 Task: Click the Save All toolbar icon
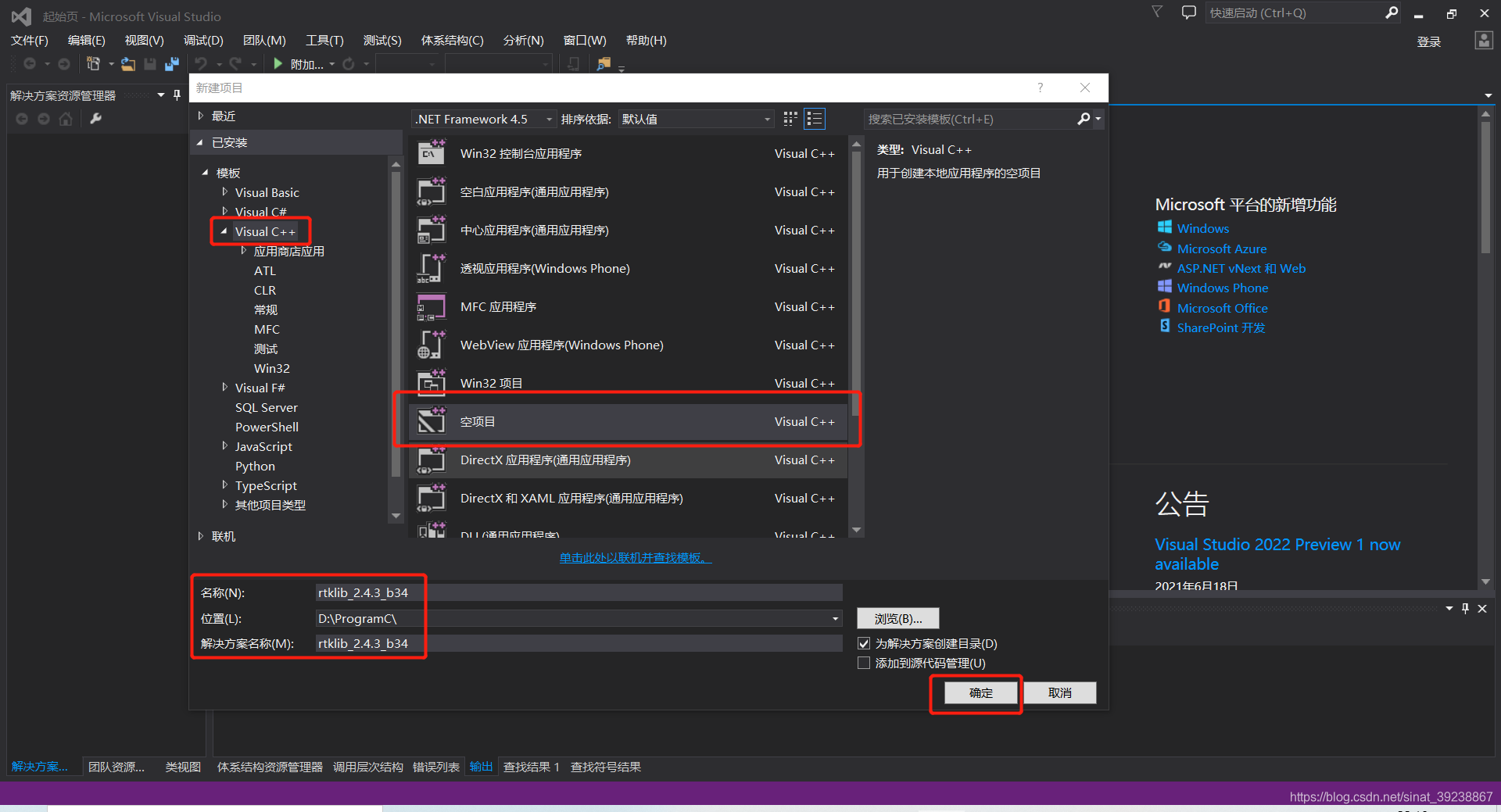[x=172, y=64]
